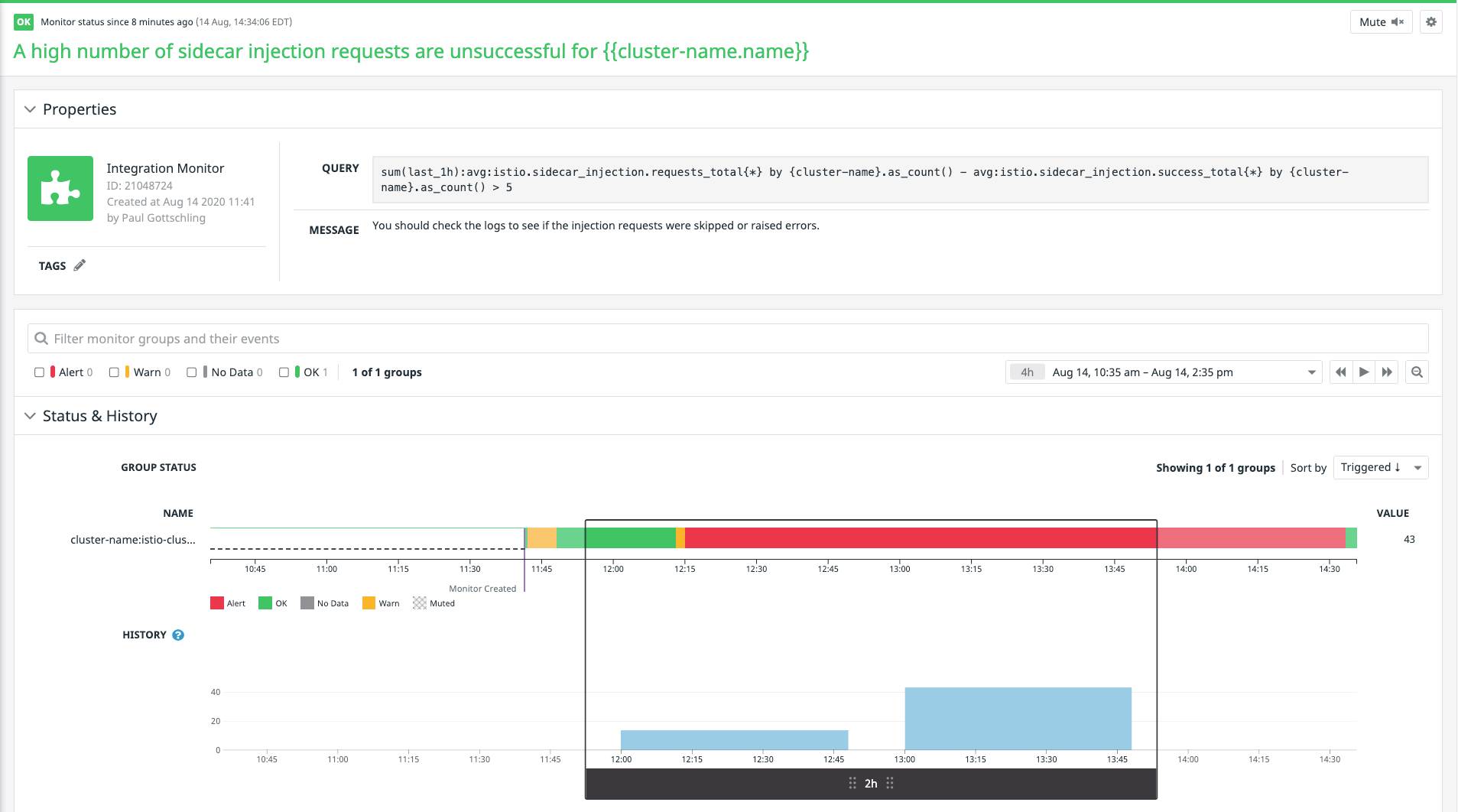Open the time range dropdown arrow
This screenshot has height=812, width=1458.
[1310, 372]
